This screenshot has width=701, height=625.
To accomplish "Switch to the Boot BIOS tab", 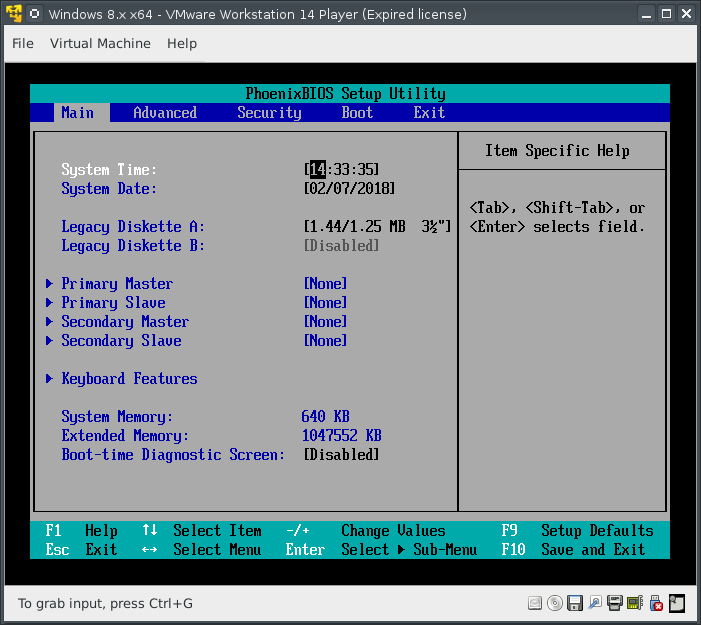I will click(357, 113).
